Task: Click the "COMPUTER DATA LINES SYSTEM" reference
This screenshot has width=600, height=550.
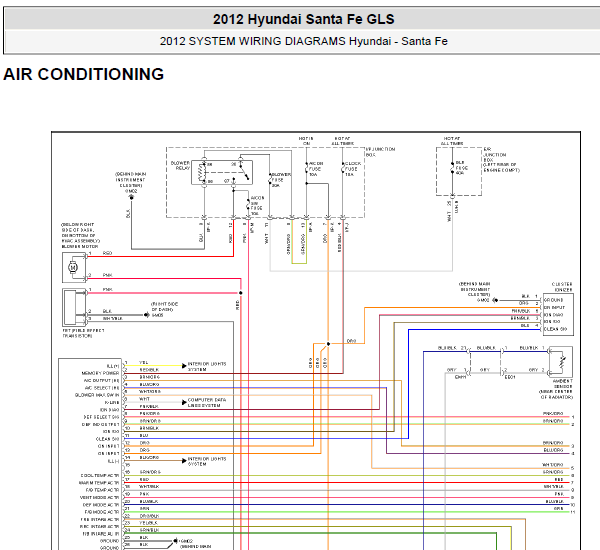Action: (207, 403)
